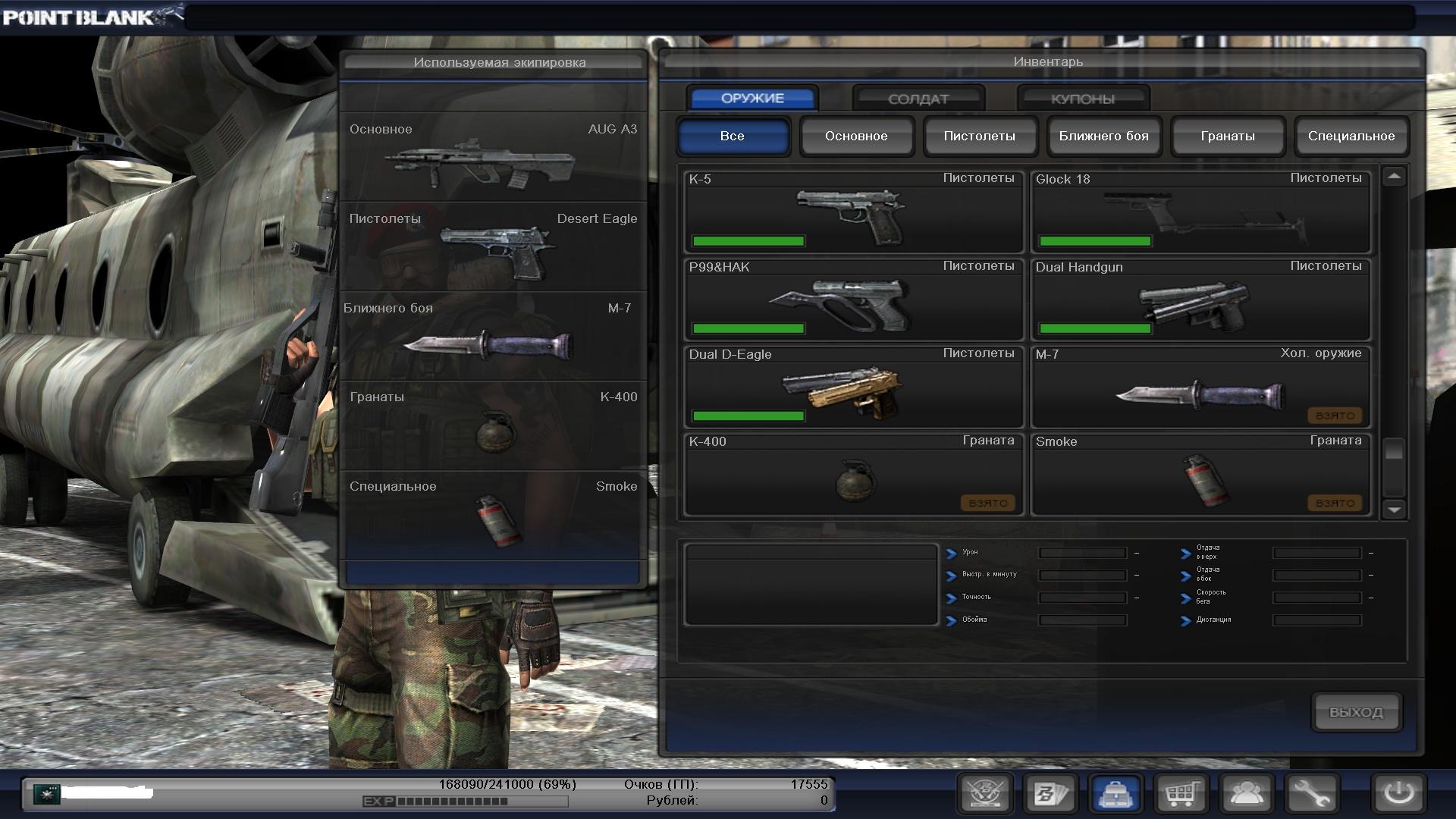1456x819 pixels.
Task: Switch to the СОЛДАТ tab
Action: (x=918, y=99)
